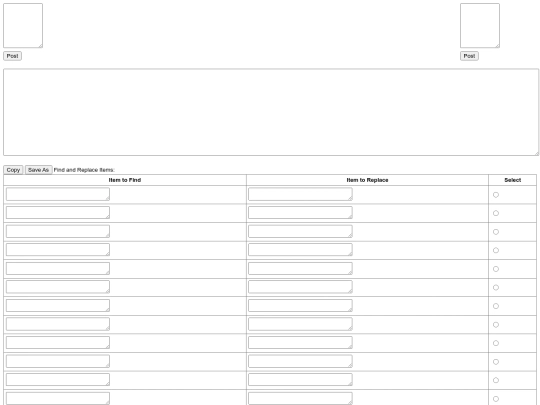Click the Save As button
The height and width of the screenshot is (405, 540).
click(38, 170)
